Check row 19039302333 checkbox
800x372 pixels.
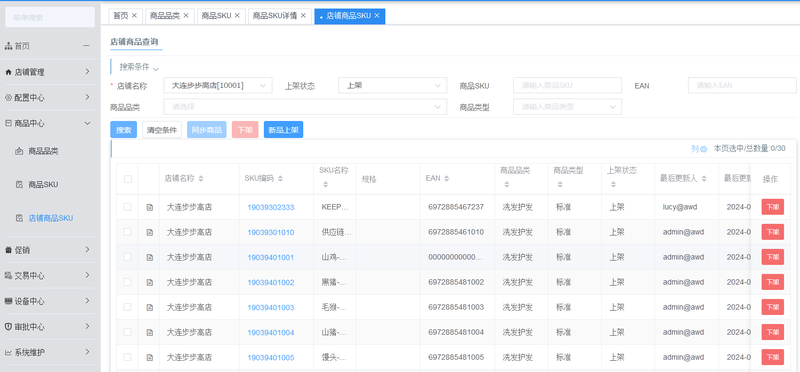128,207
